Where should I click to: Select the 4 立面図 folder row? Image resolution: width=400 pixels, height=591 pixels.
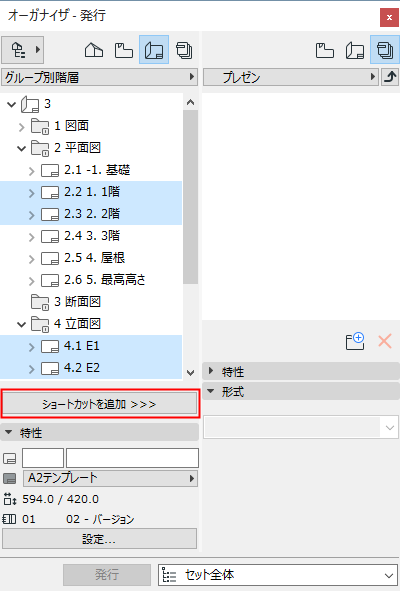(91, 323)
